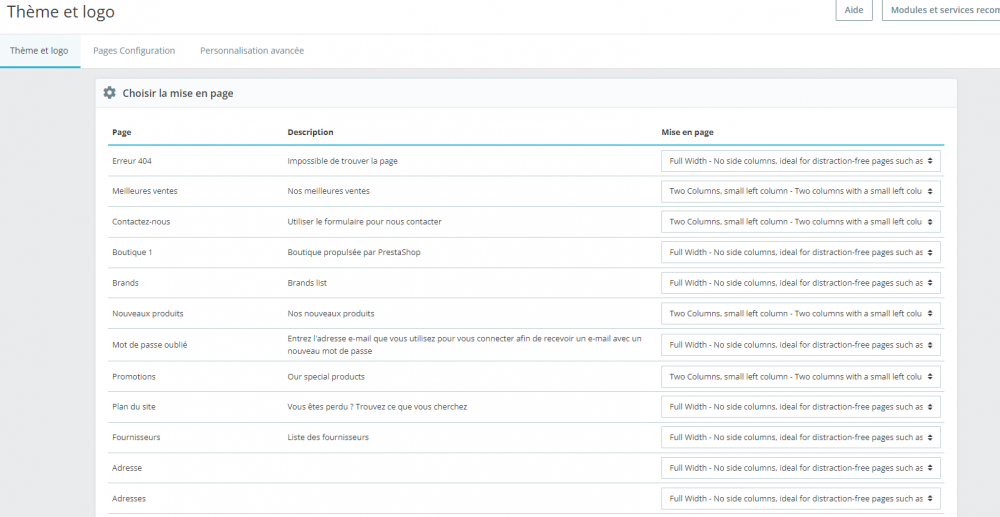
Task: Click the Page column header
Action: point(122,133)
